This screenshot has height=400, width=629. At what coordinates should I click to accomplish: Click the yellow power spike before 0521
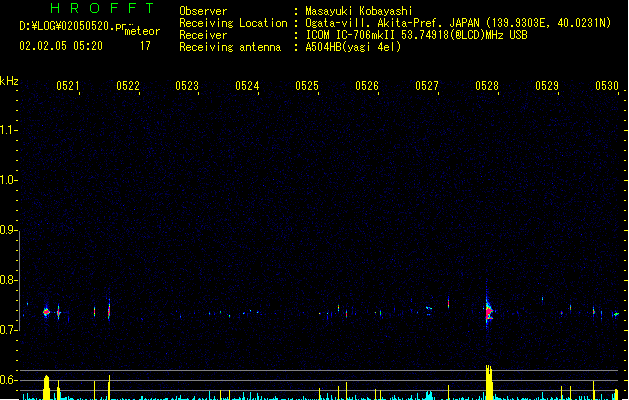[46, 388]
